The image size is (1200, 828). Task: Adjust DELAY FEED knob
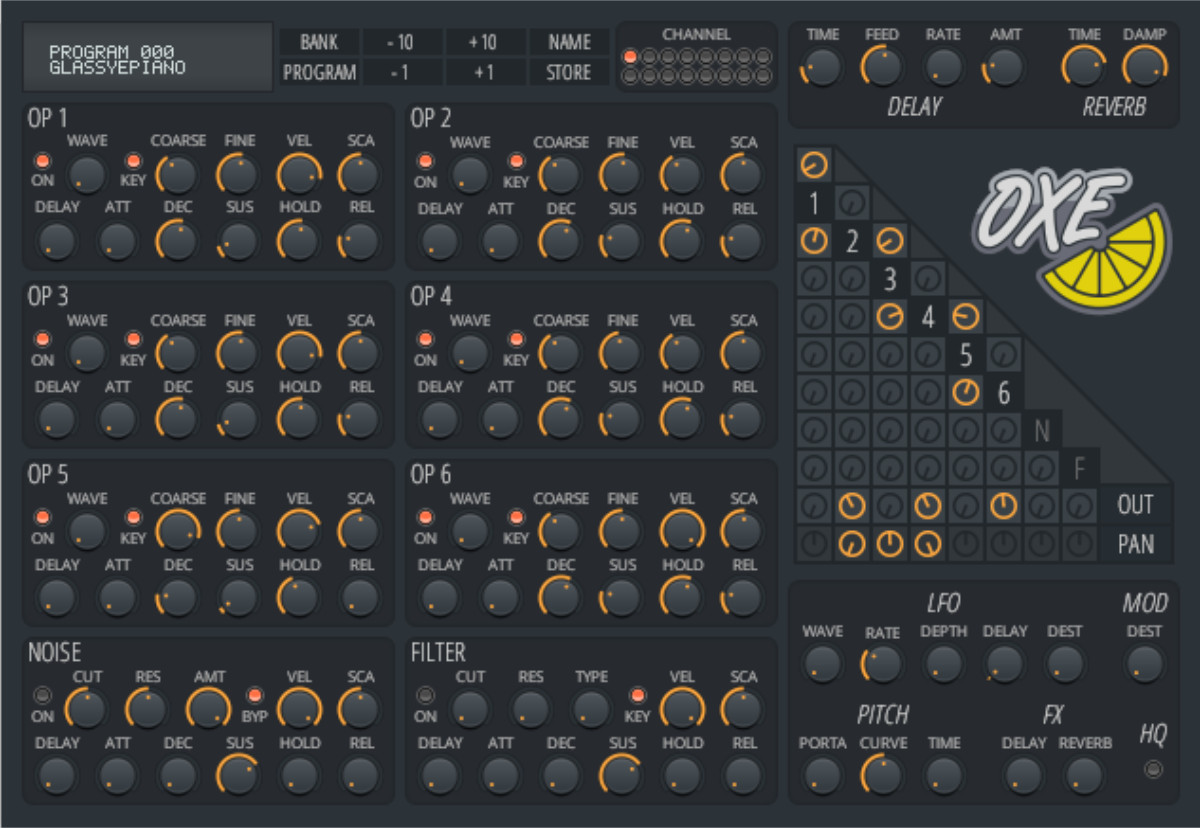pos(882,68)
